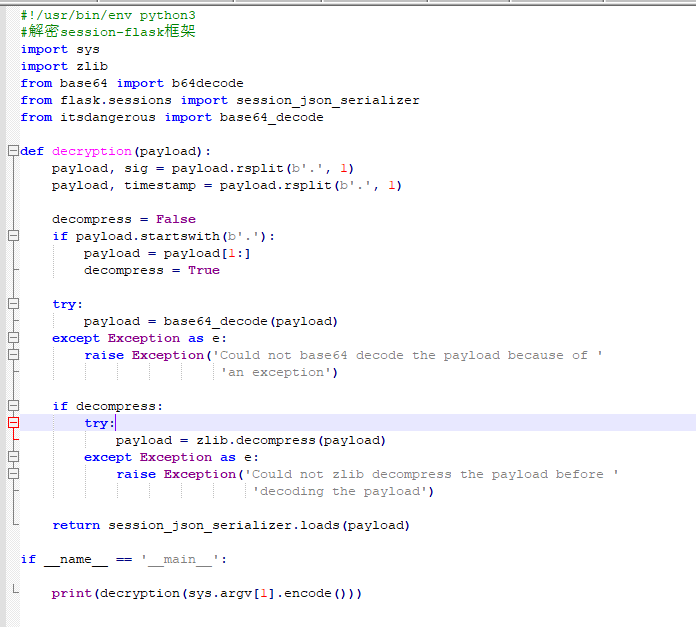
Task: Click the word 'session_json_serializer' in the flask.sessions import
Action: (x=328, y=100)
